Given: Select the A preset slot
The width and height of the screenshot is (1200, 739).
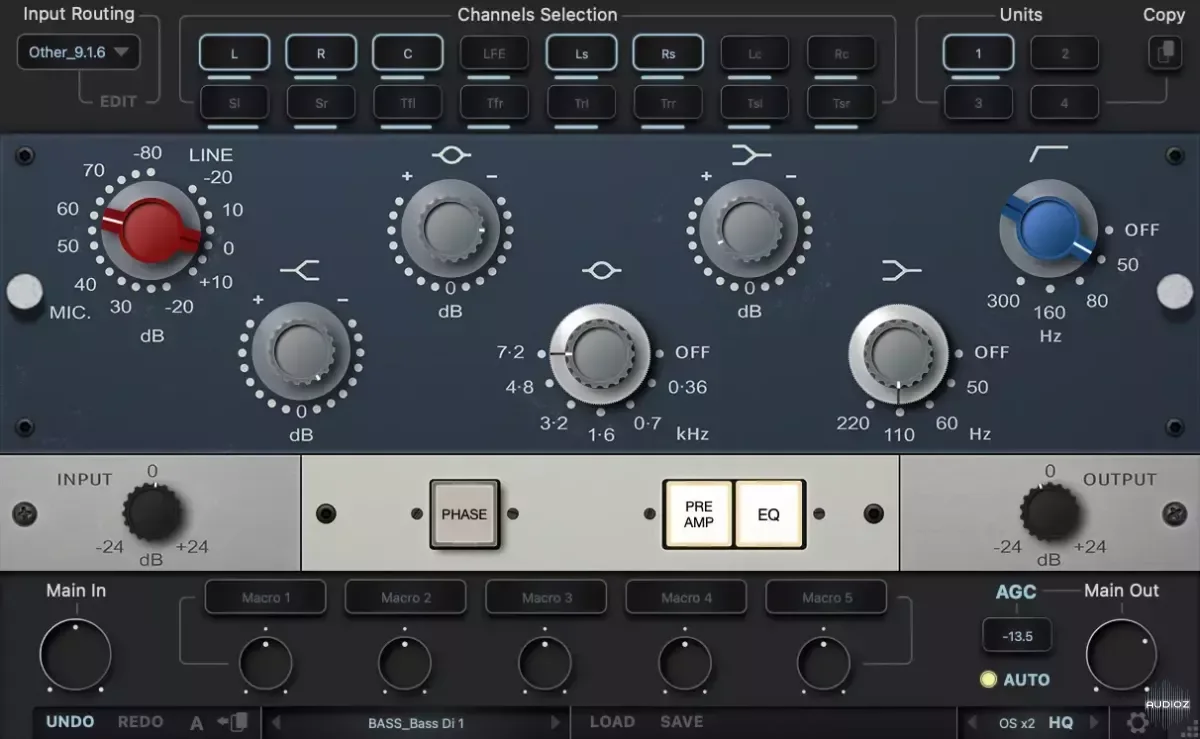Looking at the screenshot, I should [197, 723].
